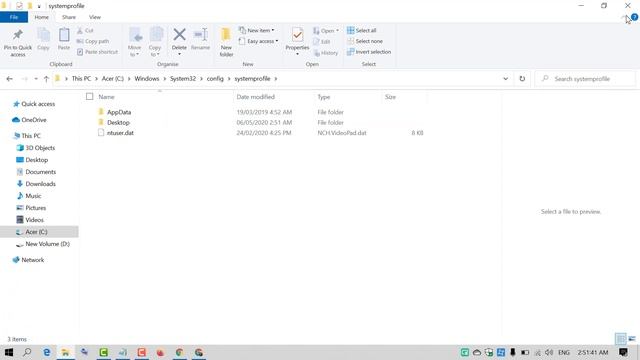Click Select none
This screenshot has height=360, width=640.
(365, 41)
